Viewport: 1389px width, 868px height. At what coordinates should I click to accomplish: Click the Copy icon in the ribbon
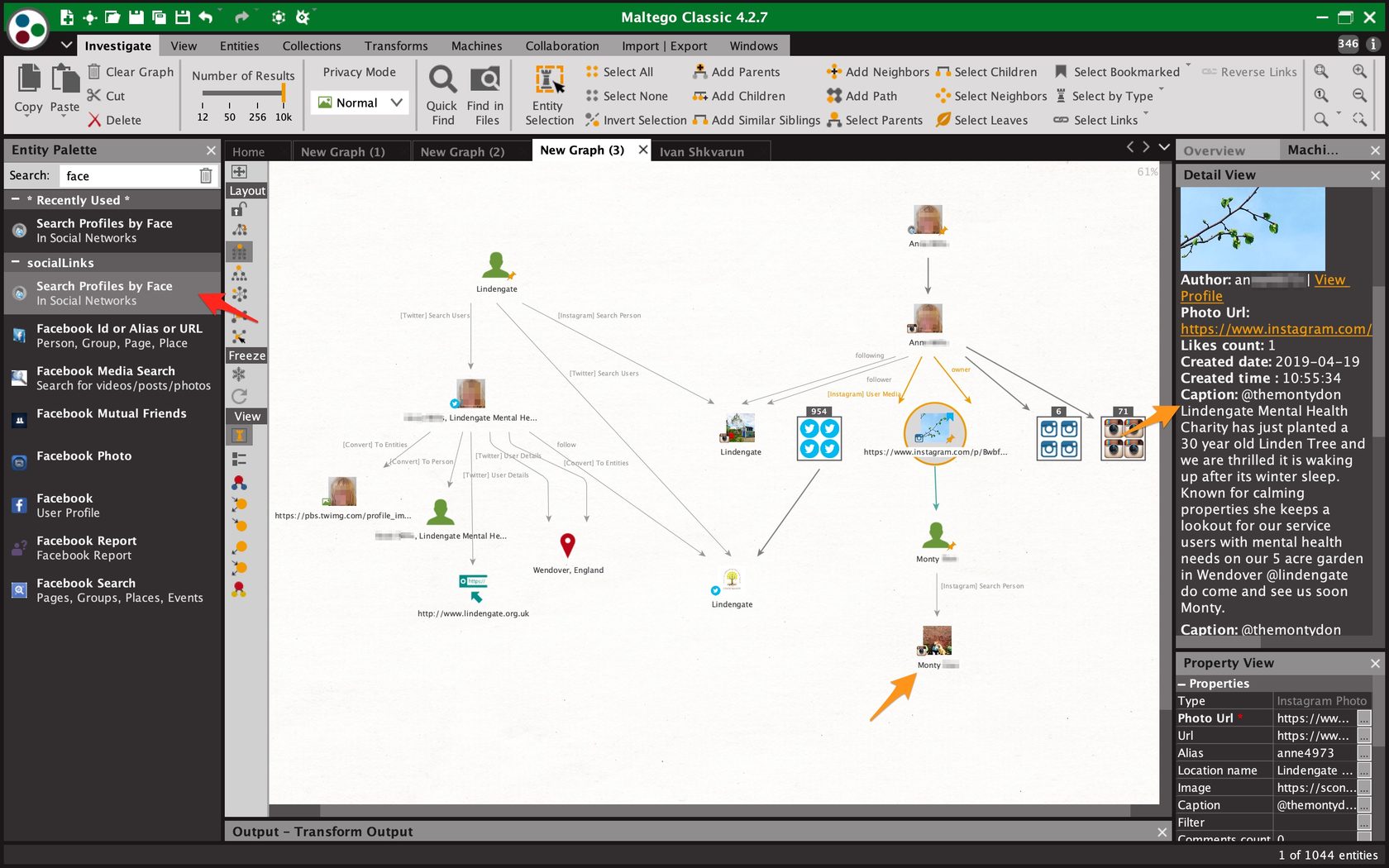coord(28,79)
